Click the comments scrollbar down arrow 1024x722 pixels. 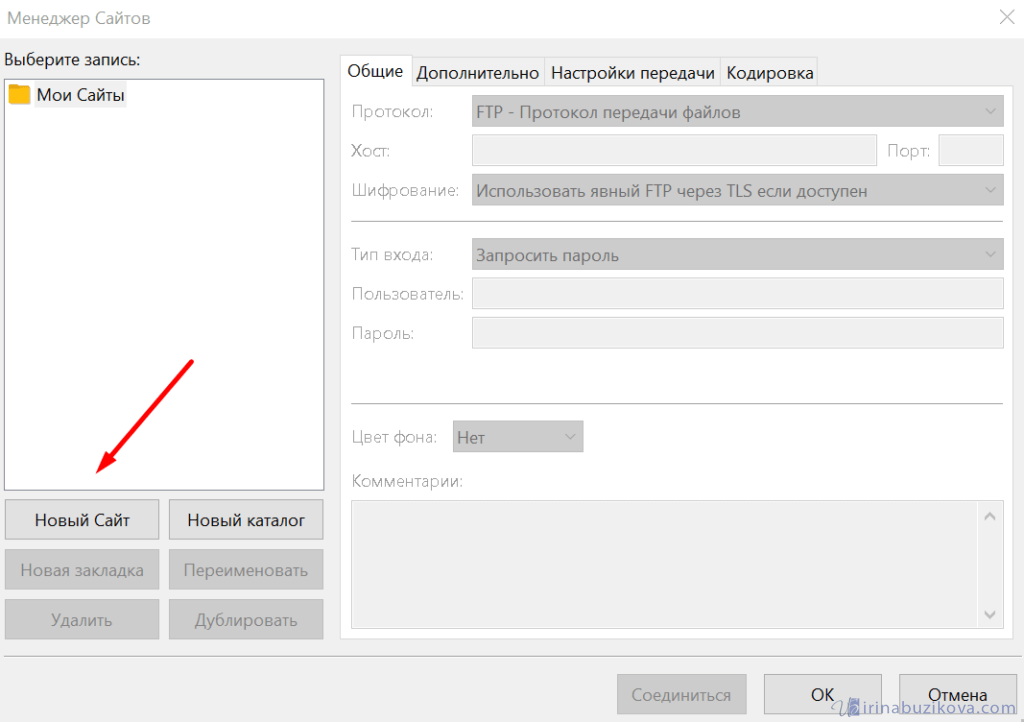[990, 614]
